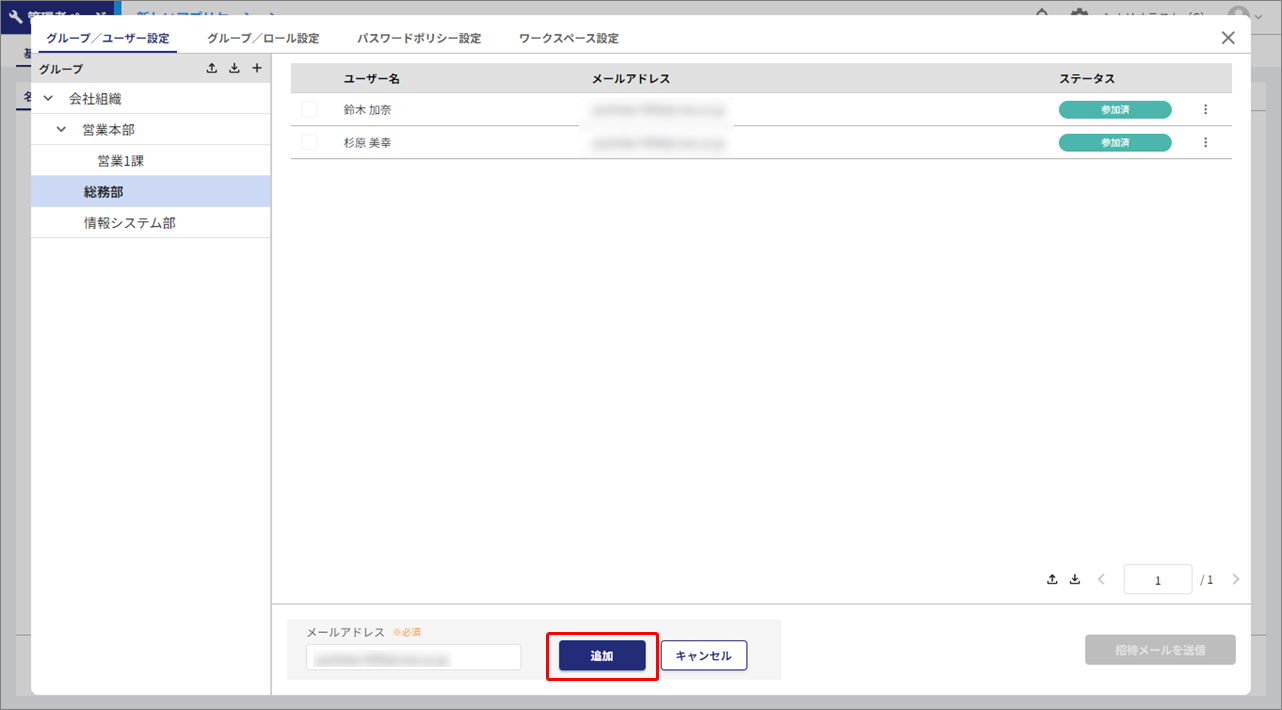1282x710 pixels.
Task: Close the settings dialog with the X icon
Action: click(1228, 38)
